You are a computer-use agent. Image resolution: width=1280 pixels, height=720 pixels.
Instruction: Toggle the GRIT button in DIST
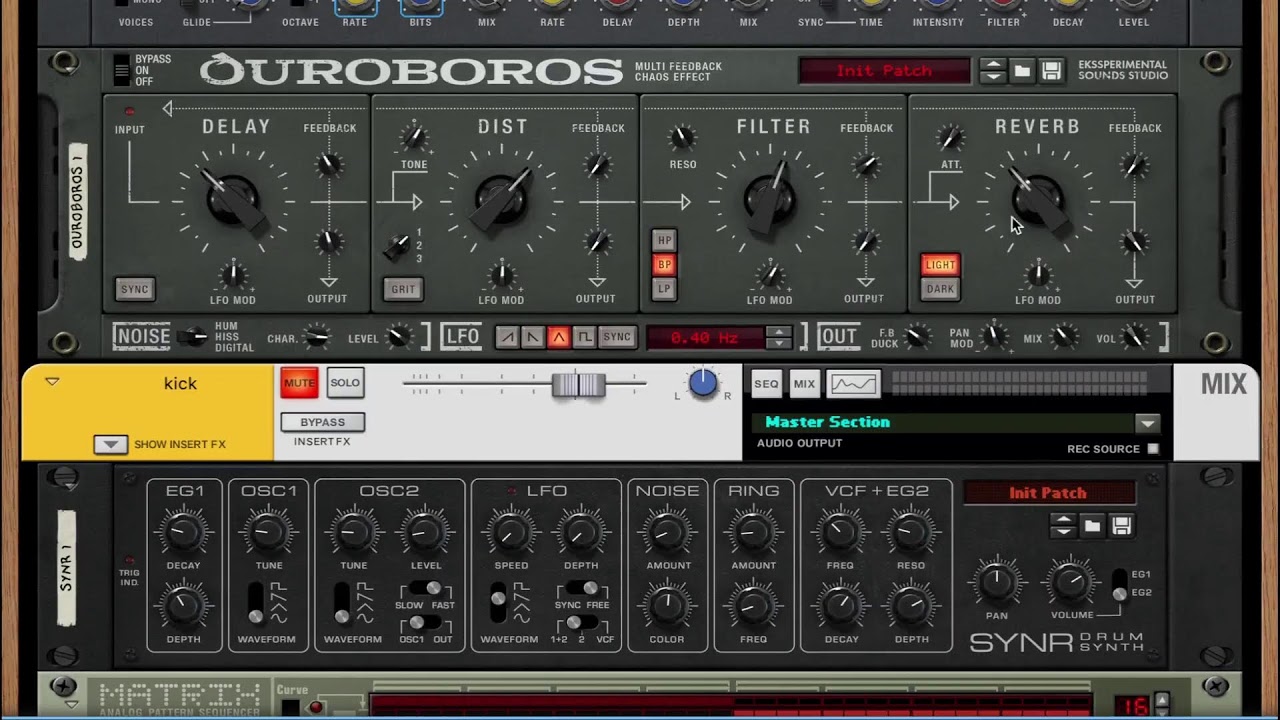[403, 289]
